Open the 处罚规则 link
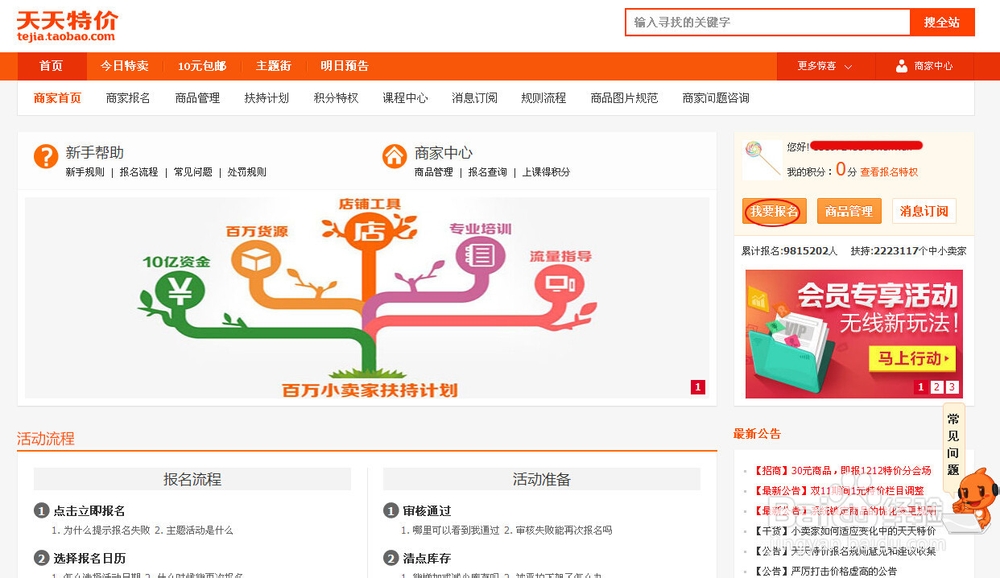 coord(247,172)
